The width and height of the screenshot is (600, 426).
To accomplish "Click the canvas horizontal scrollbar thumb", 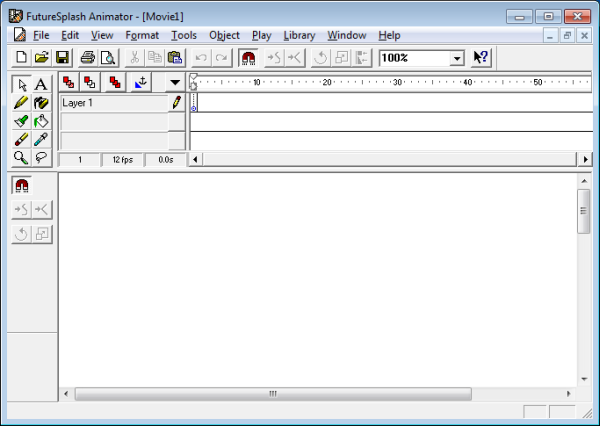I will coord(271,394).
